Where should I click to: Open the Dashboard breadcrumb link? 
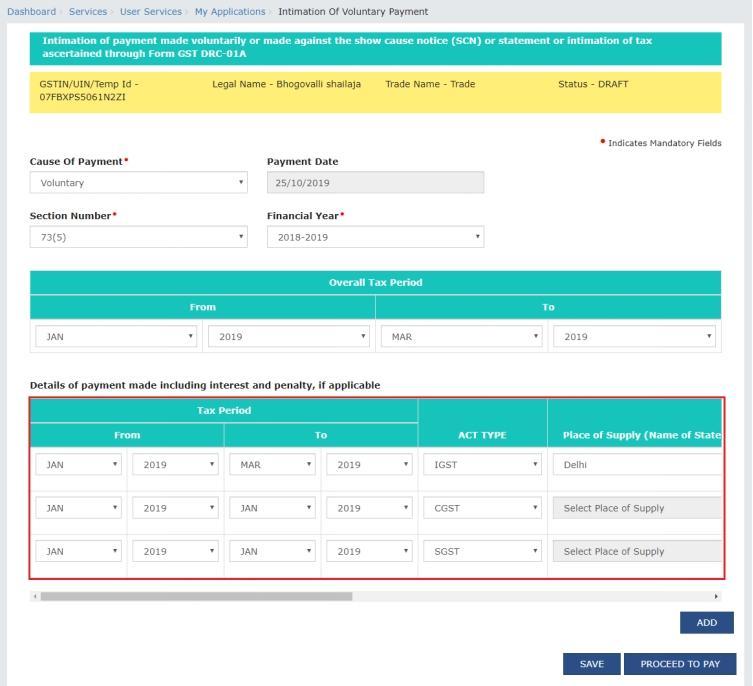[31, 12]
